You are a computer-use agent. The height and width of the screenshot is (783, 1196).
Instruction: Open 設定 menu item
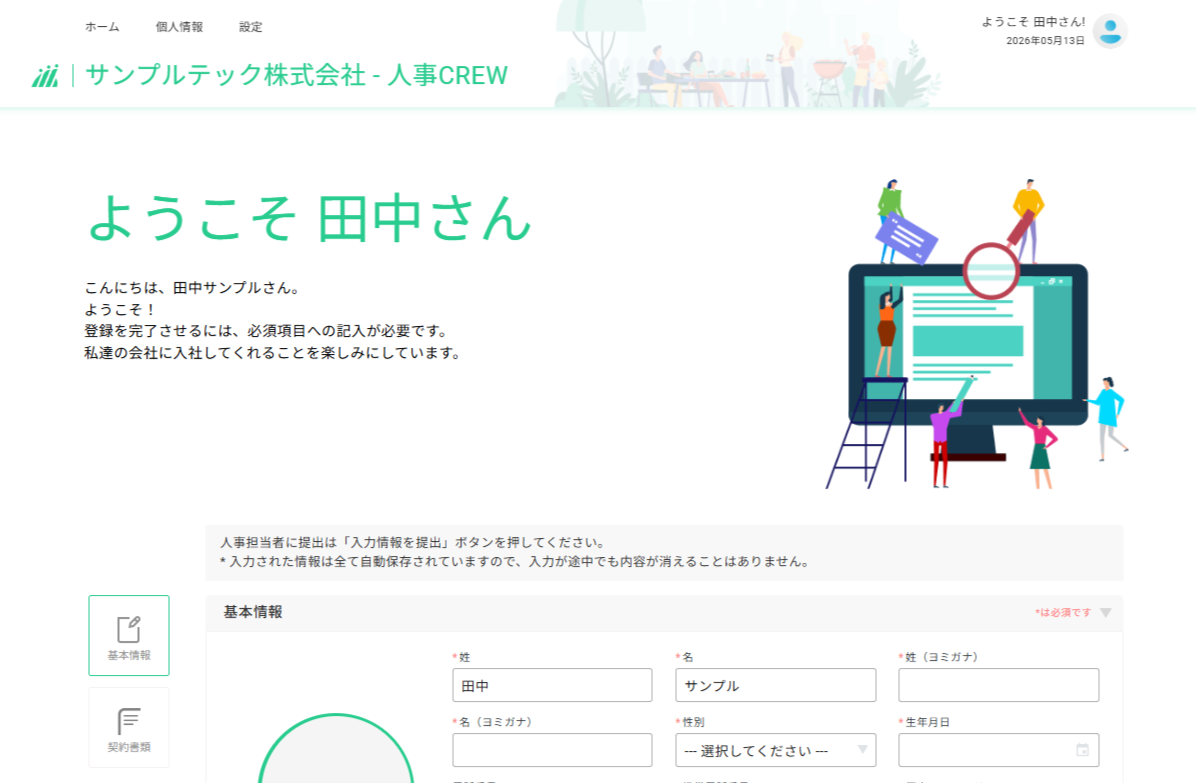(x=250, y=27)
